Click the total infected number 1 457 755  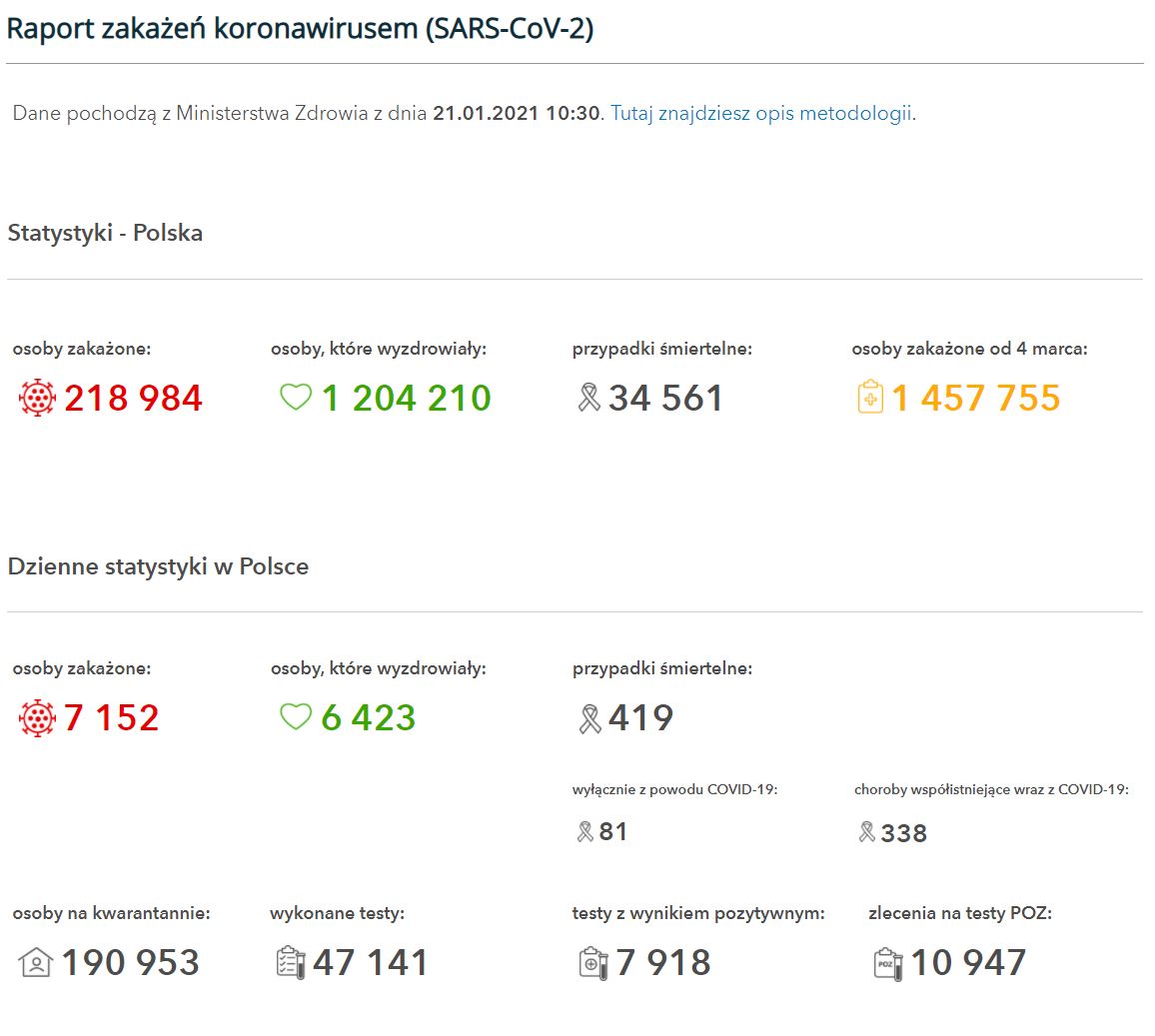[975, 398]
